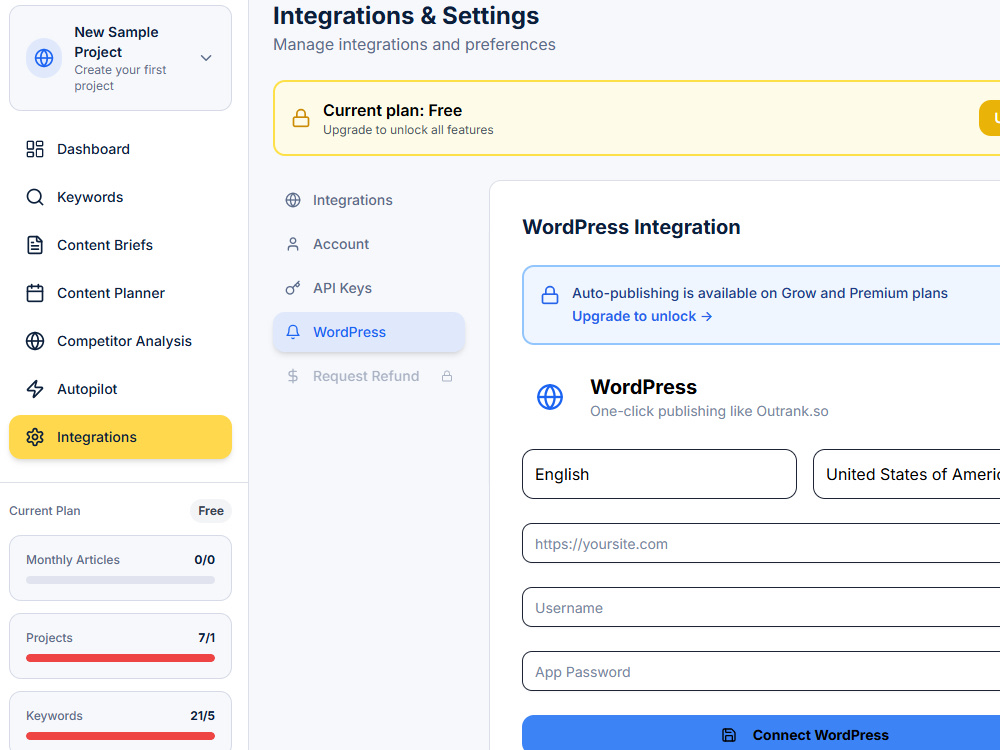Click the Content Briefs document icon
The height and width of the screenshot is (750, 1000).
(35, 245)
